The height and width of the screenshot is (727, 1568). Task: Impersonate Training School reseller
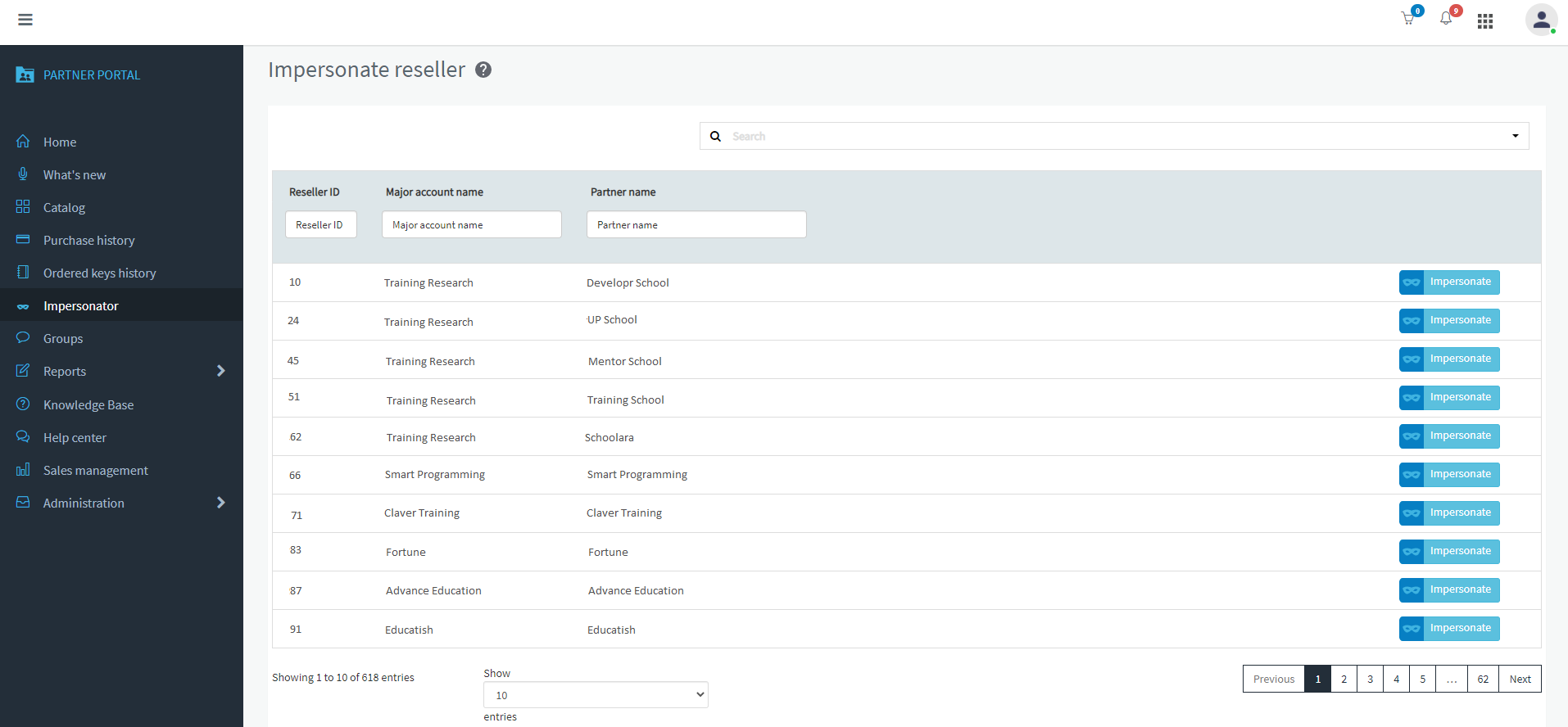1449,397
